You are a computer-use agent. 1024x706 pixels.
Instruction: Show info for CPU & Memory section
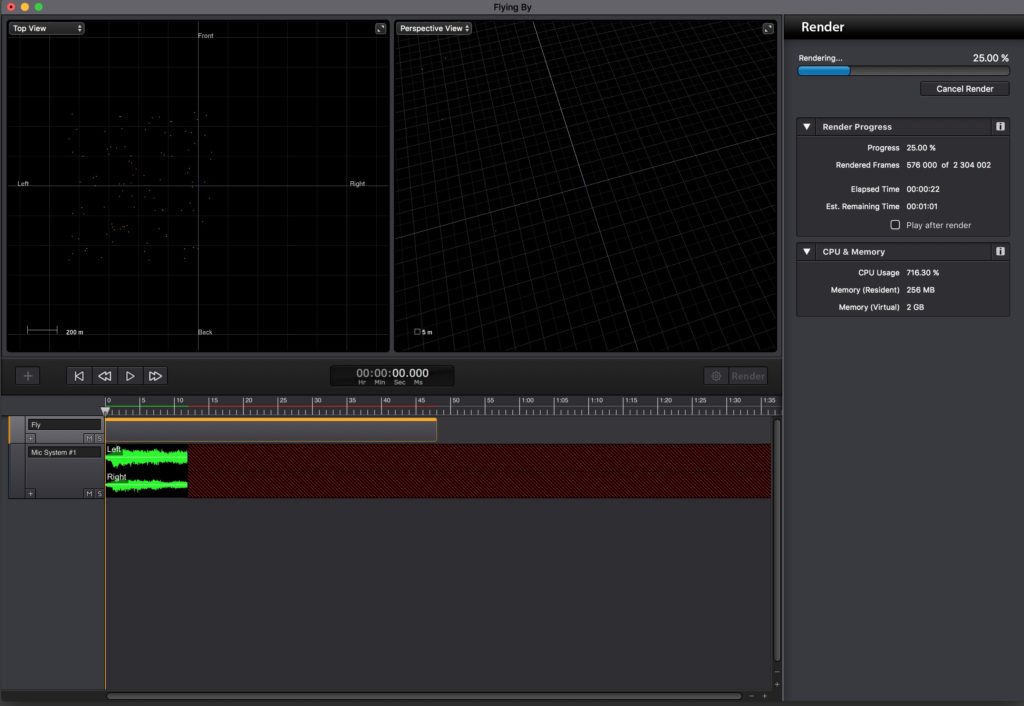pyautogui.click(x=1000, y=251)
